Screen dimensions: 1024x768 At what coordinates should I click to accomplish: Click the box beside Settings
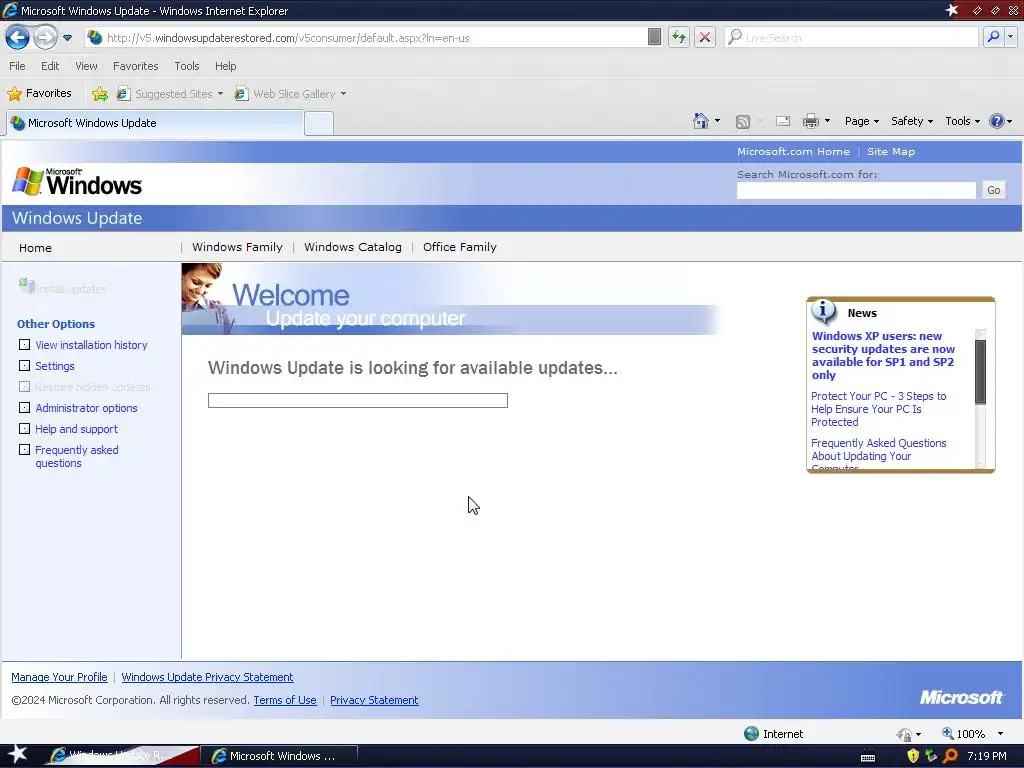point(24,366)
